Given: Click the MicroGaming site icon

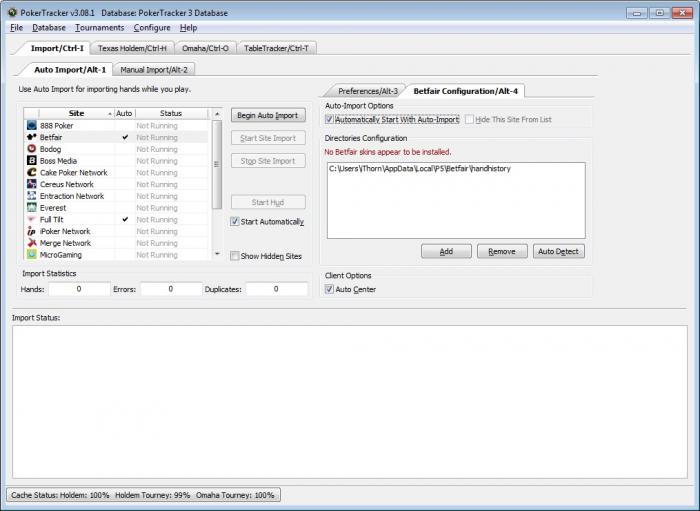Looking at the screenshot, I should pos(32,254).
